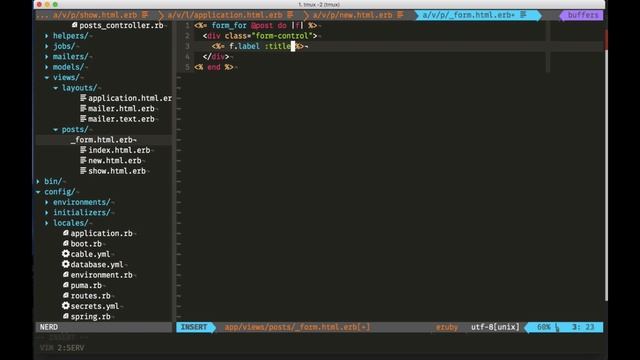The height and width of the screenshot is (360, 640).
Task: Expand the helpers/ folder
Action: point(47,36)
